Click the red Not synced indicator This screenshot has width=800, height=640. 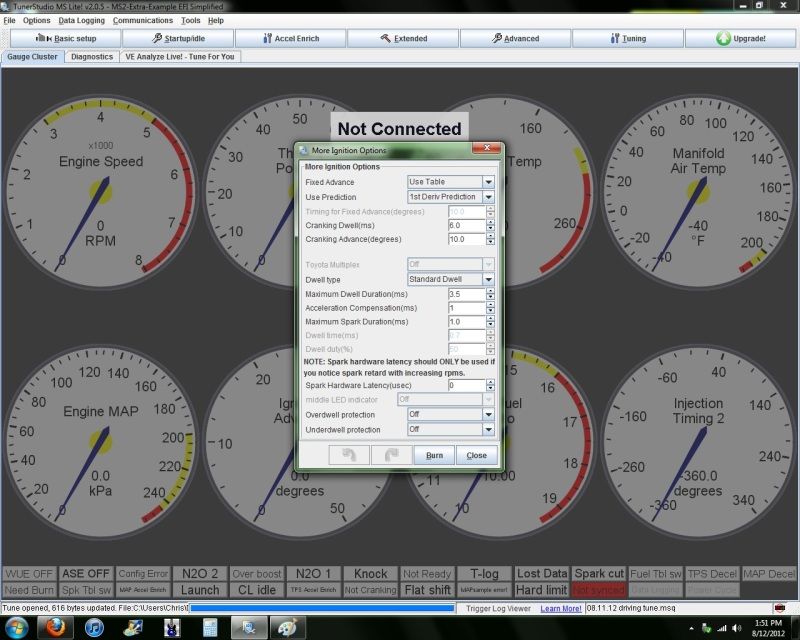(x=599, y=590)
